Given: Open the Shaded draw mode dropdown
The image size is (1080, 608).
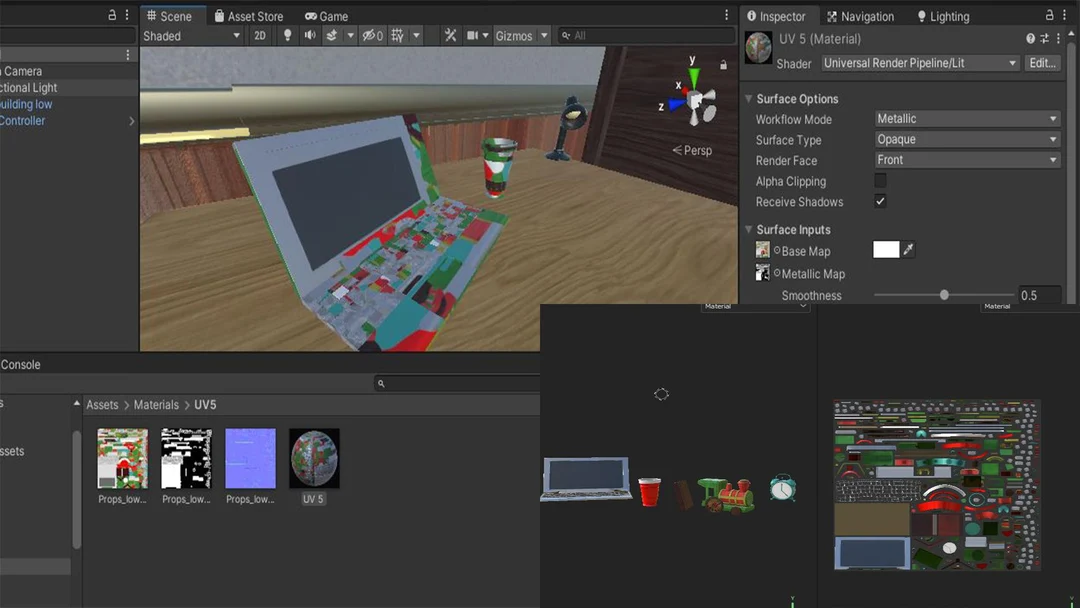Looking at the screenshot, I should click(190, 35).
